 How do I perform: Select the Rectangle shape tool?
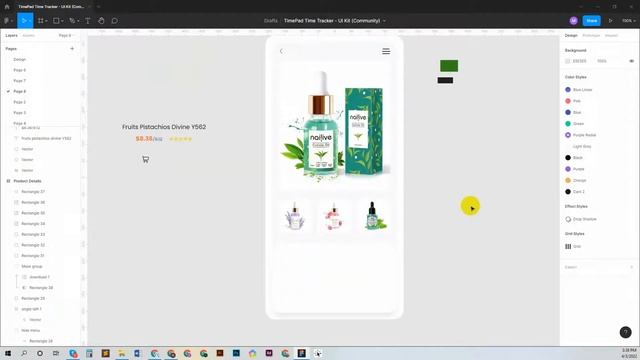pyautogui.click(x=56, y=20)
